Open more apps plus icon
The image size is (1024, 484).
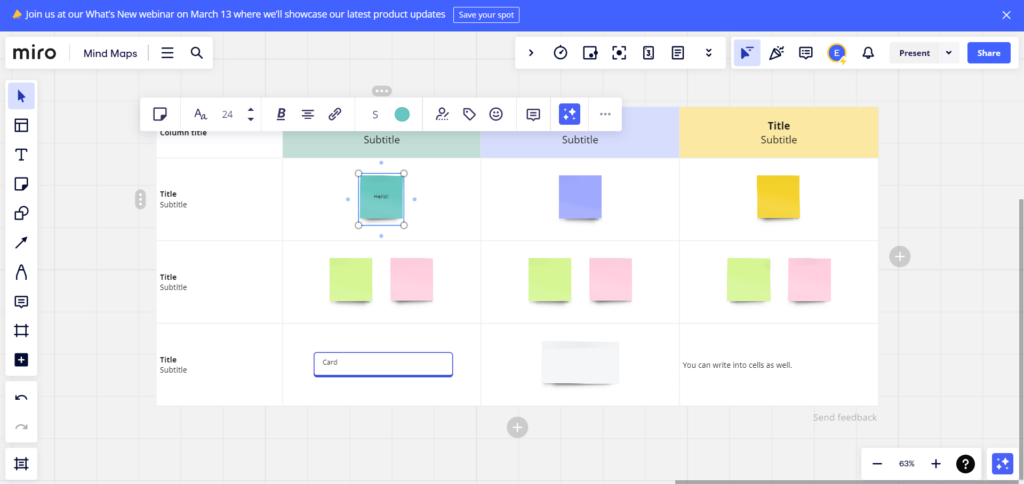21,360
